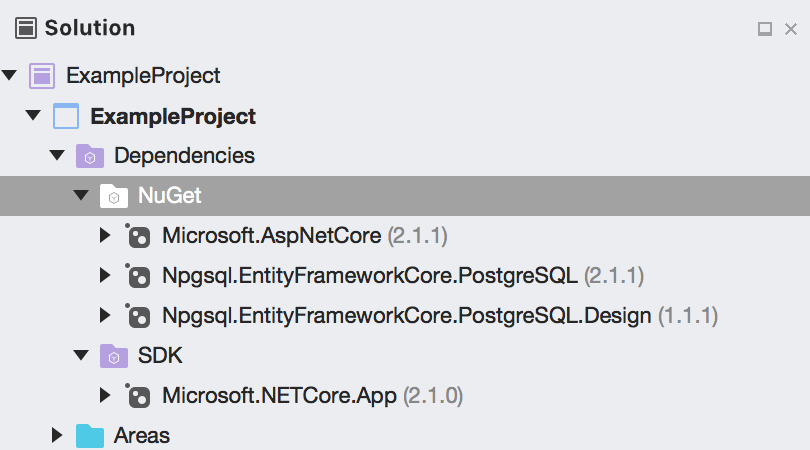Click the NuGet folder icon
The height and width of the screenshot is (450, 810).
point(114,196)
